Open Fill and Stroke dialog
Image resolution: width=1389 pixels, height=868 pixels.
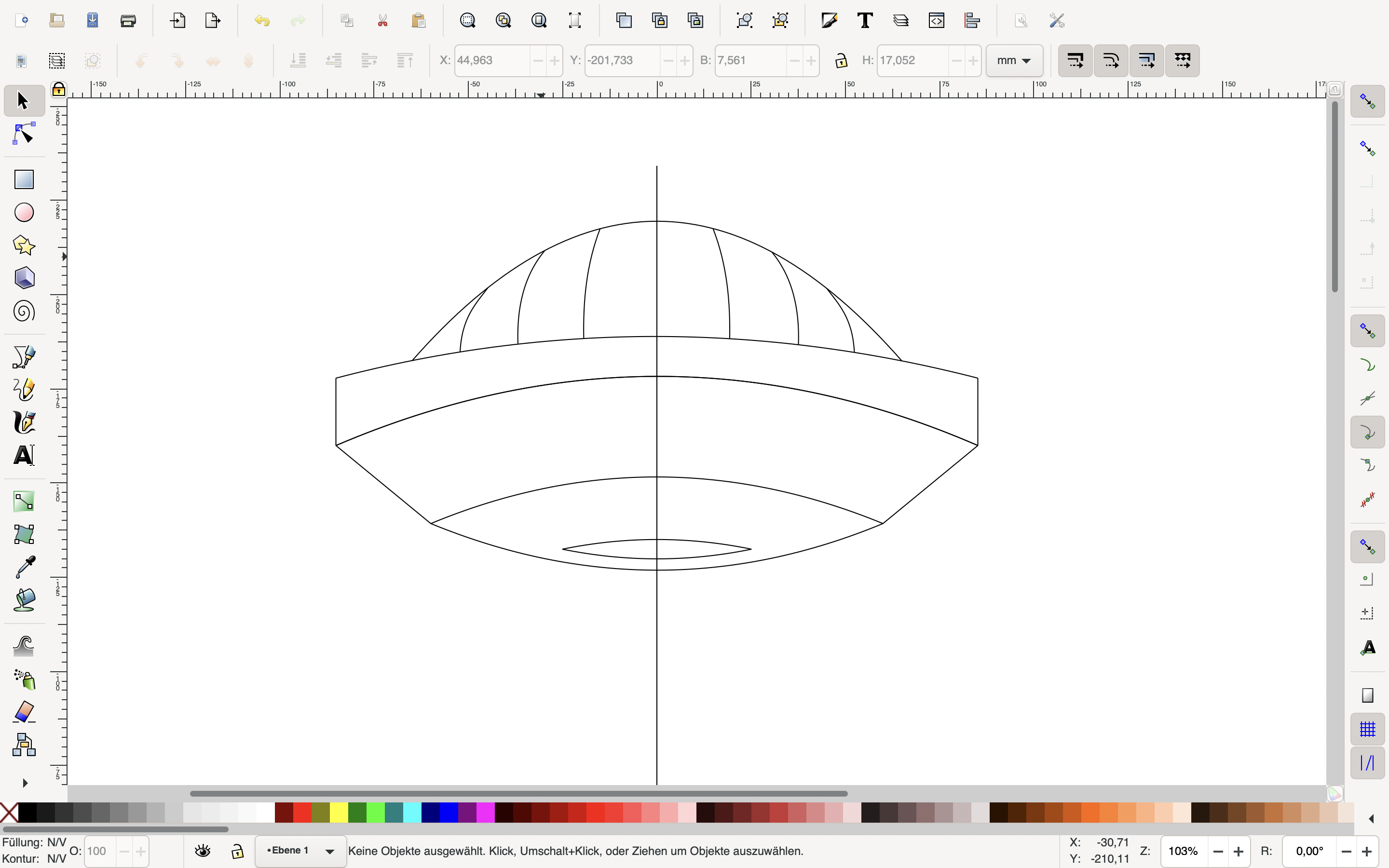(x=829, y=21)
